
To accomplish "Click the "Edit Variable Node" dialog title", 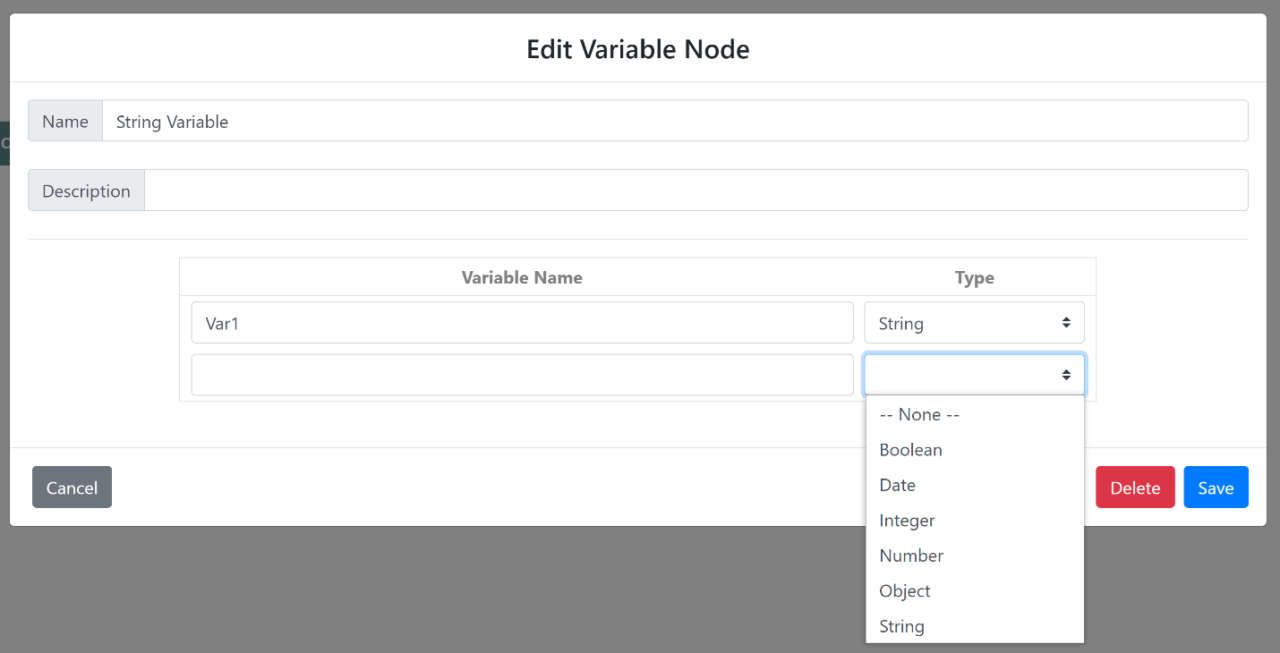I will (x=638, y=48).
